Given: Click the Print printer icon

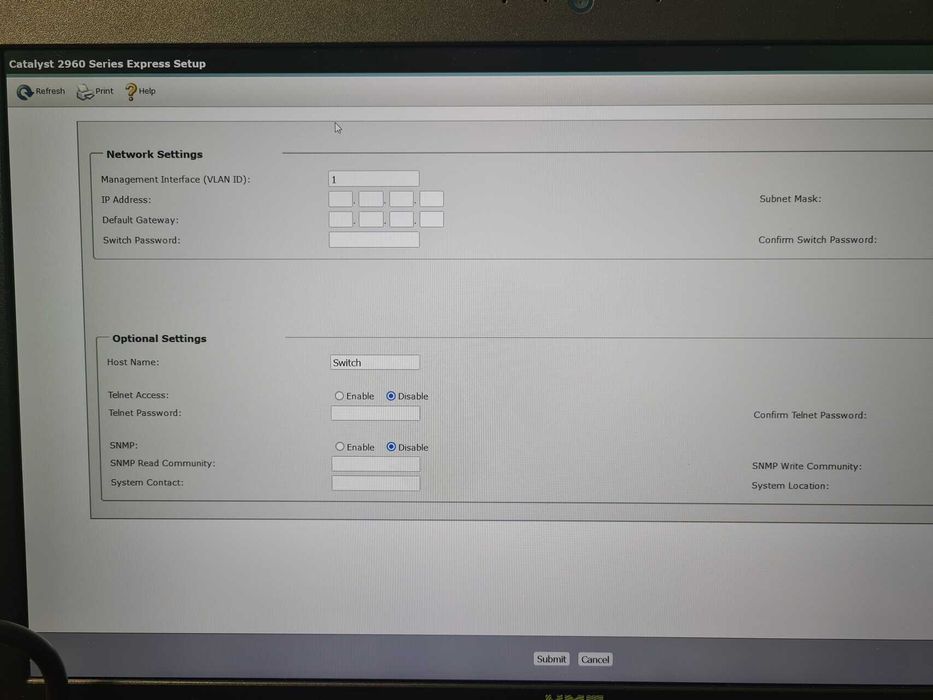Looking at the screenshot, I should (85, 92).
